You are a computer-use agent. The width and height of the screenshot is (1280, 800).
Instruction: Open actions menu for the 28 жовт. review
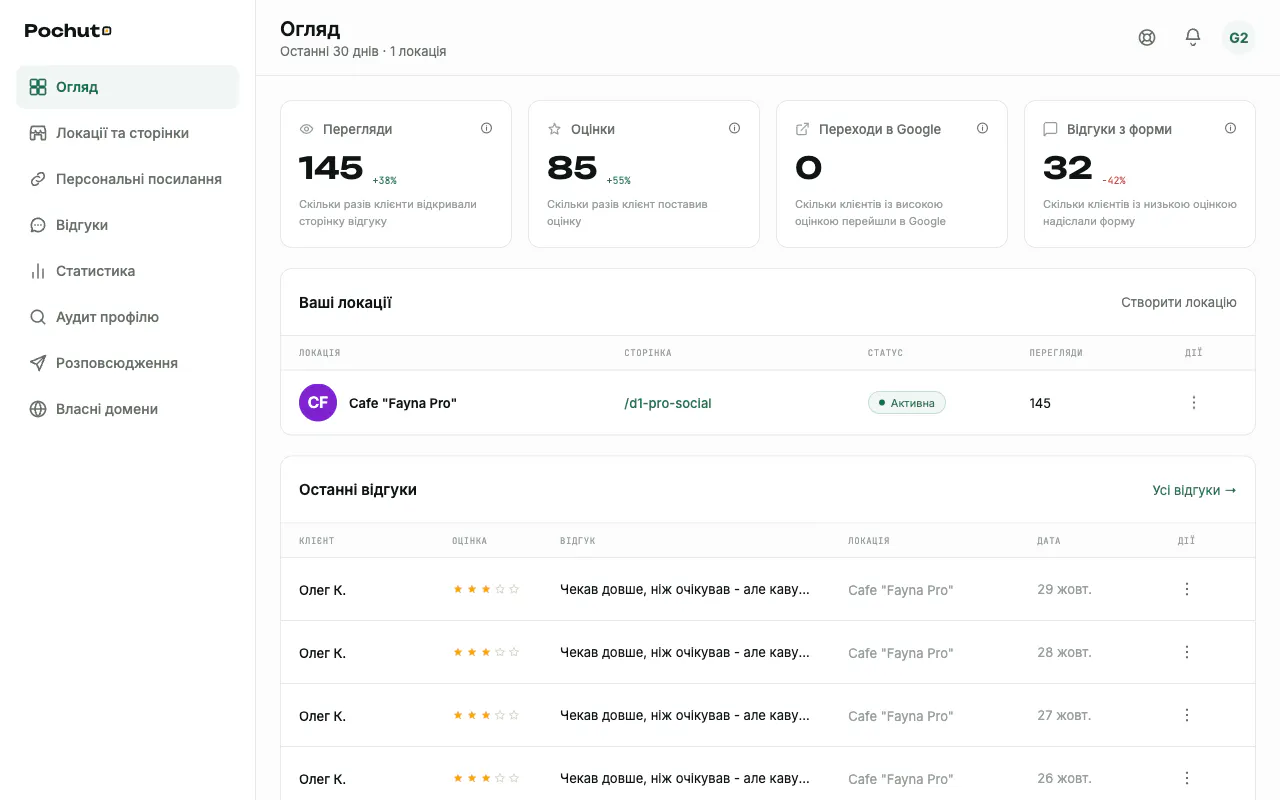click(x=1187, y=652)
